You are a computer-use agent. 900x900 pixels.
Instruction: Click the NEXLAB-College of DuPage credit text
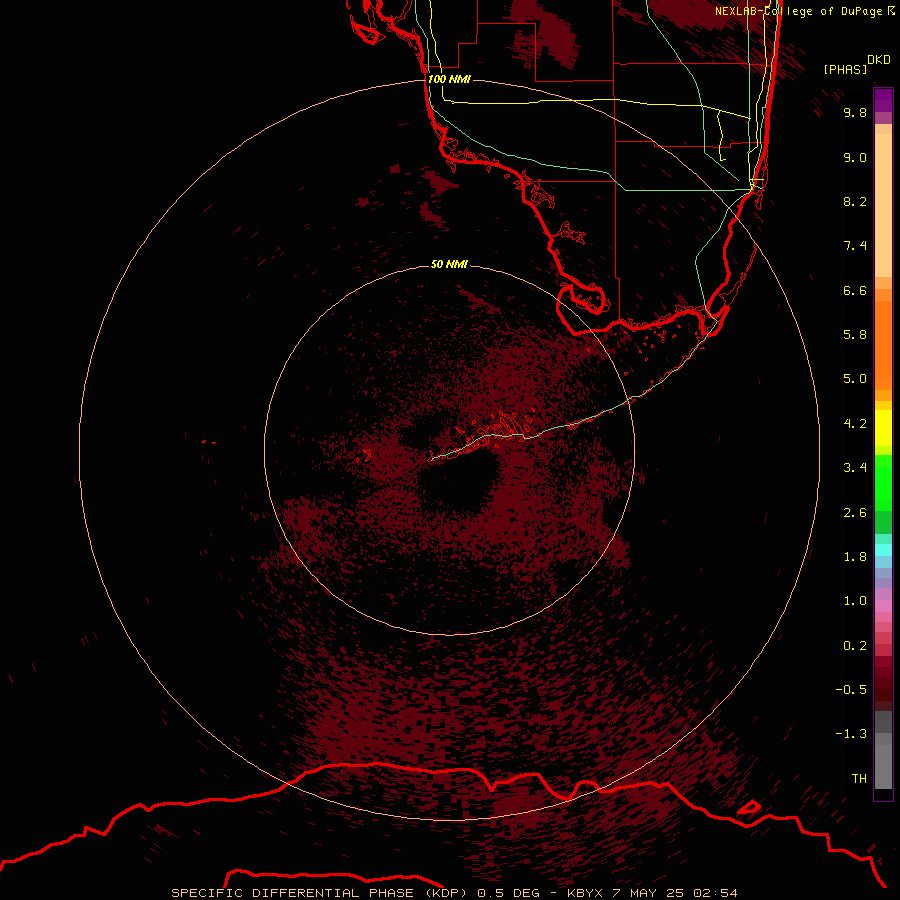pos(798,11)
